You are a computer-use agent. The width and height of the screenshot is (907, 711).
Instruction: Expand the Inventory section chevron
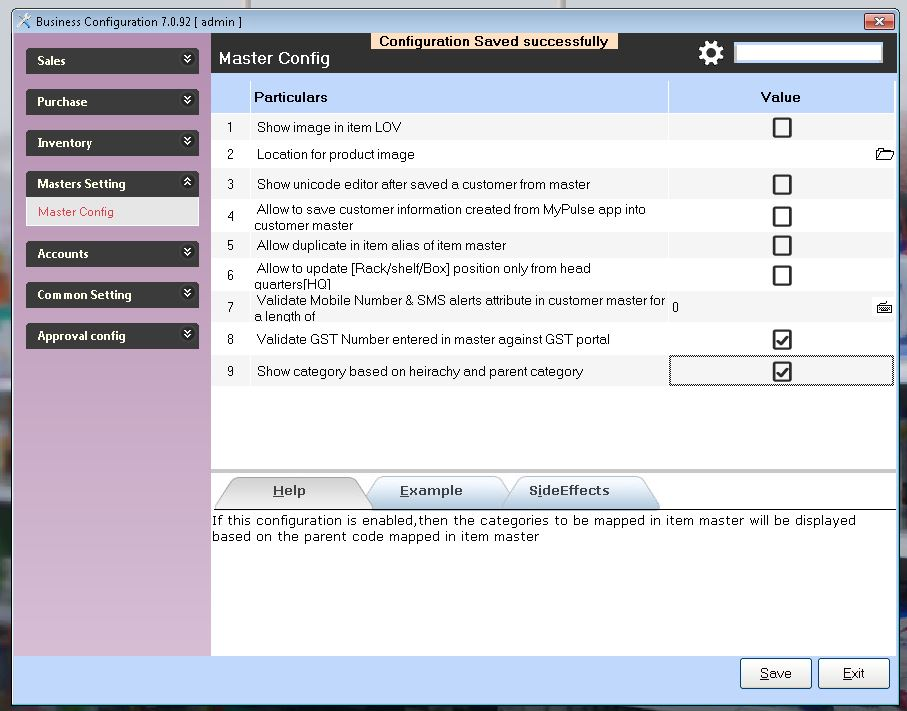pyautogui.click(x=187, y=141)
